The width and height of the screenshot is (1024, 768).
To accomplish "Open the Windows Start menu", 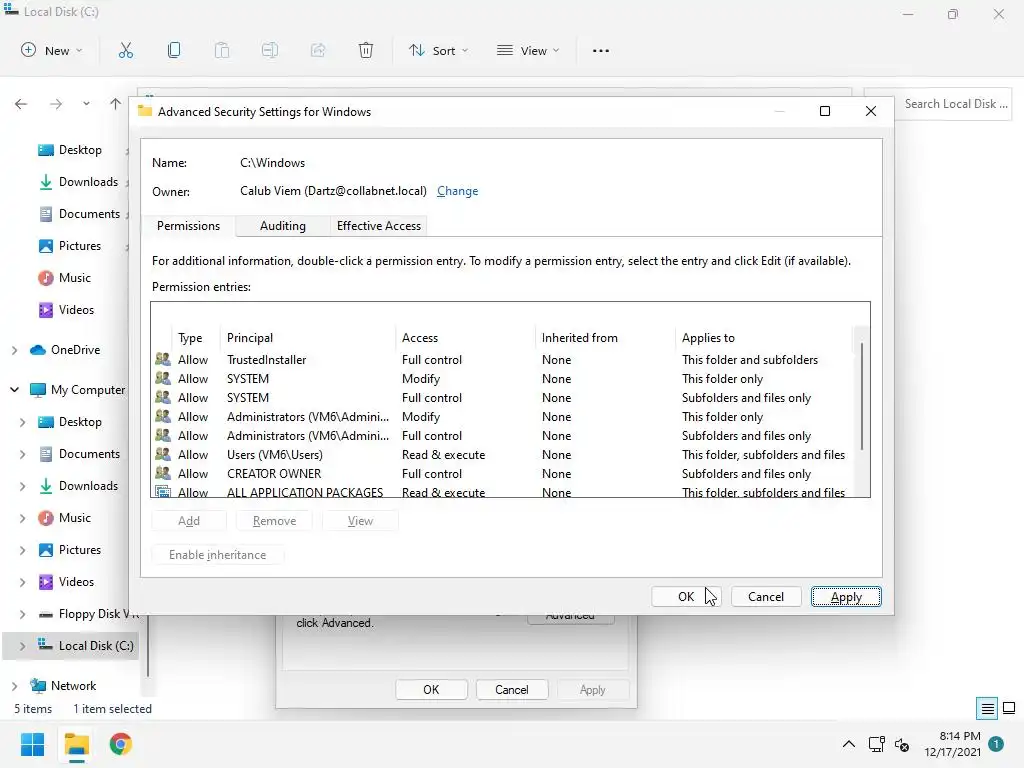I will 32,744.
